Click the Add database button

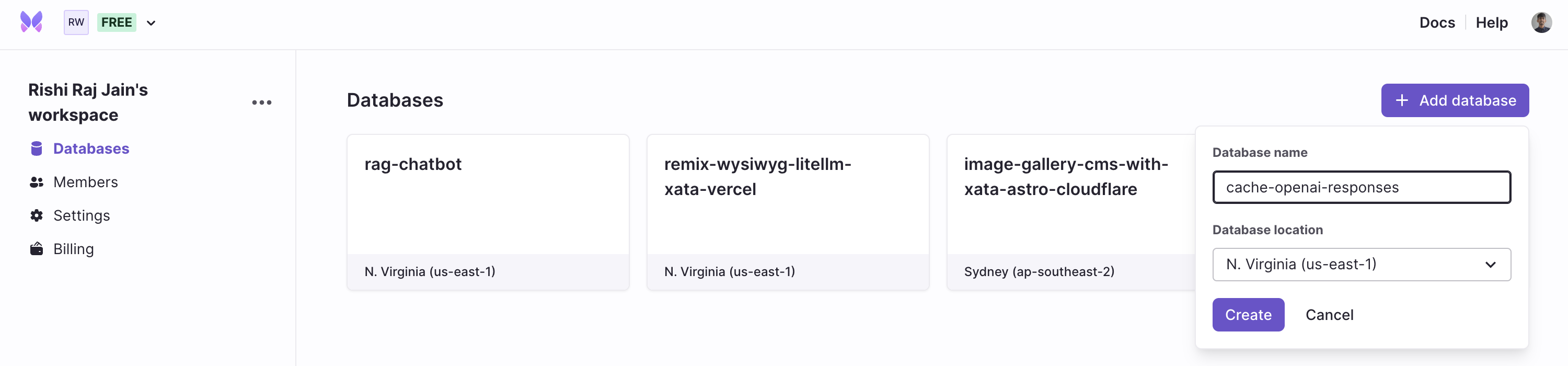(1454, 100)
